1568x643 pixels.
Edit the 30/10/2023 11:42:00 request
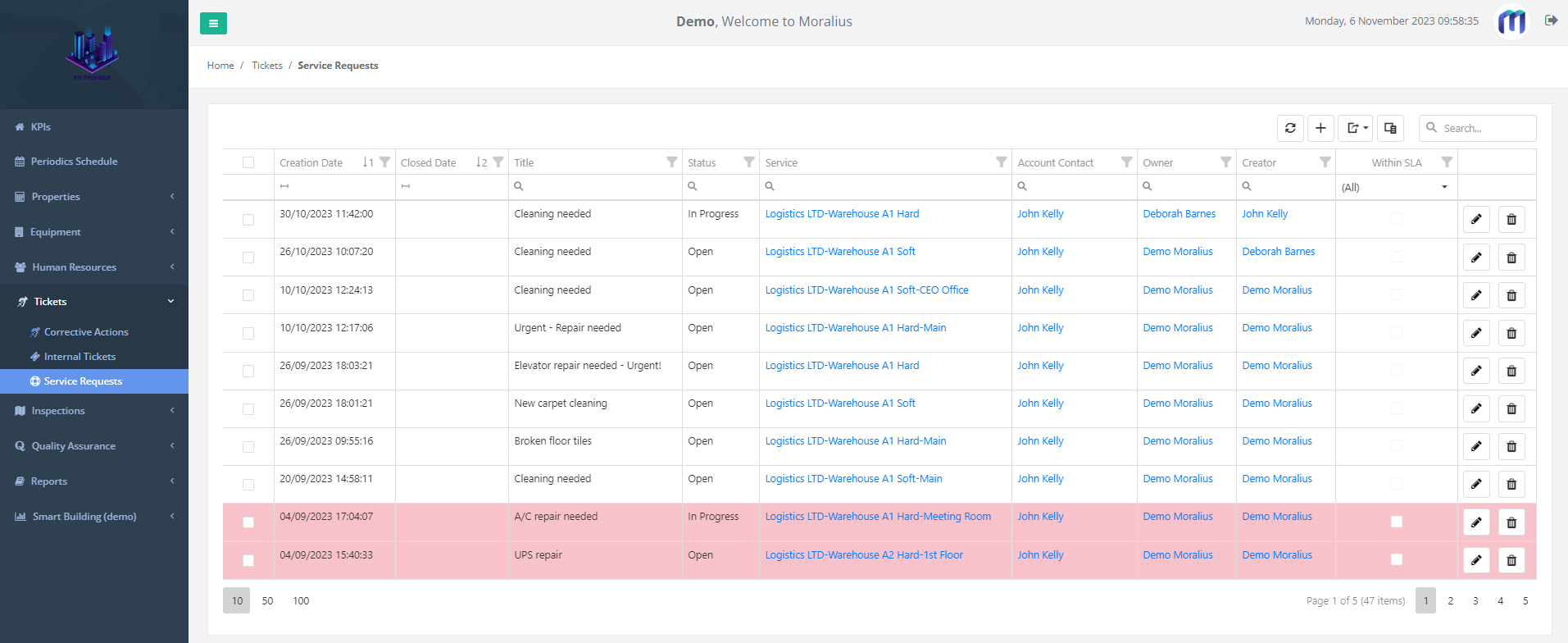point(1476,219)
